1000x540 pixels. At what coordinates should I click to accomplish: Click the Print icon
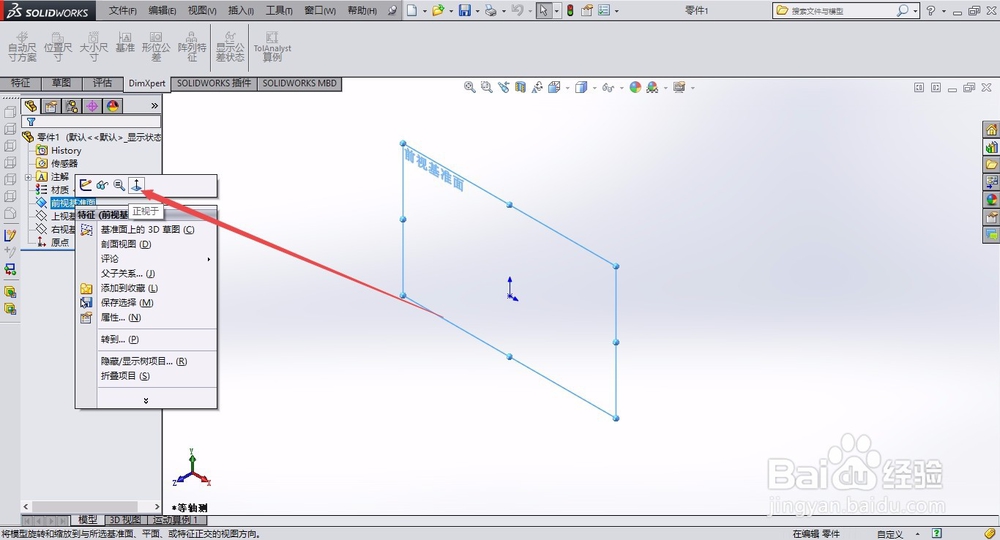(490, 10)
